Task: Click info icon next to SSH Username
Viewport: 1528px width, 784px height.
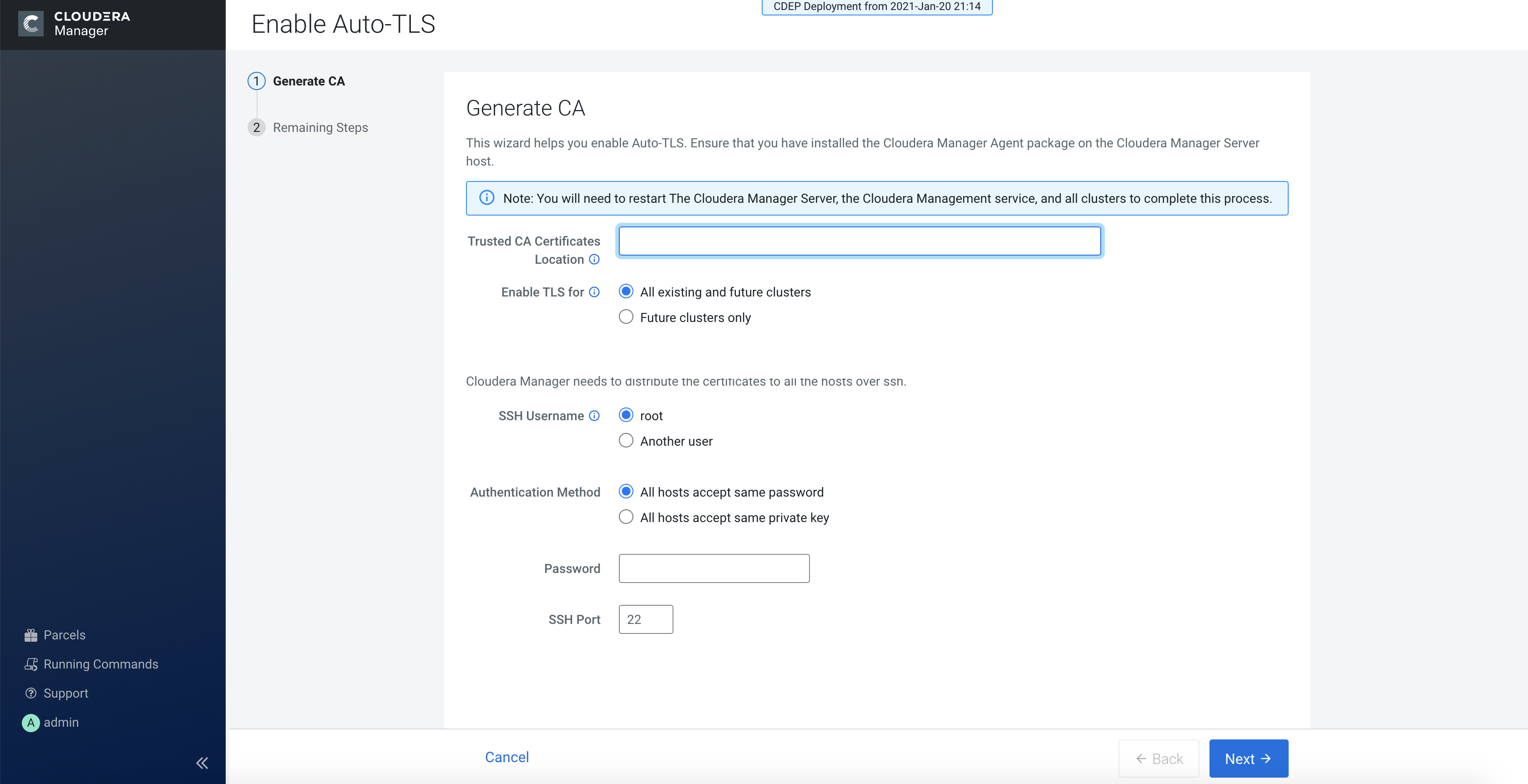Action: 594,416
